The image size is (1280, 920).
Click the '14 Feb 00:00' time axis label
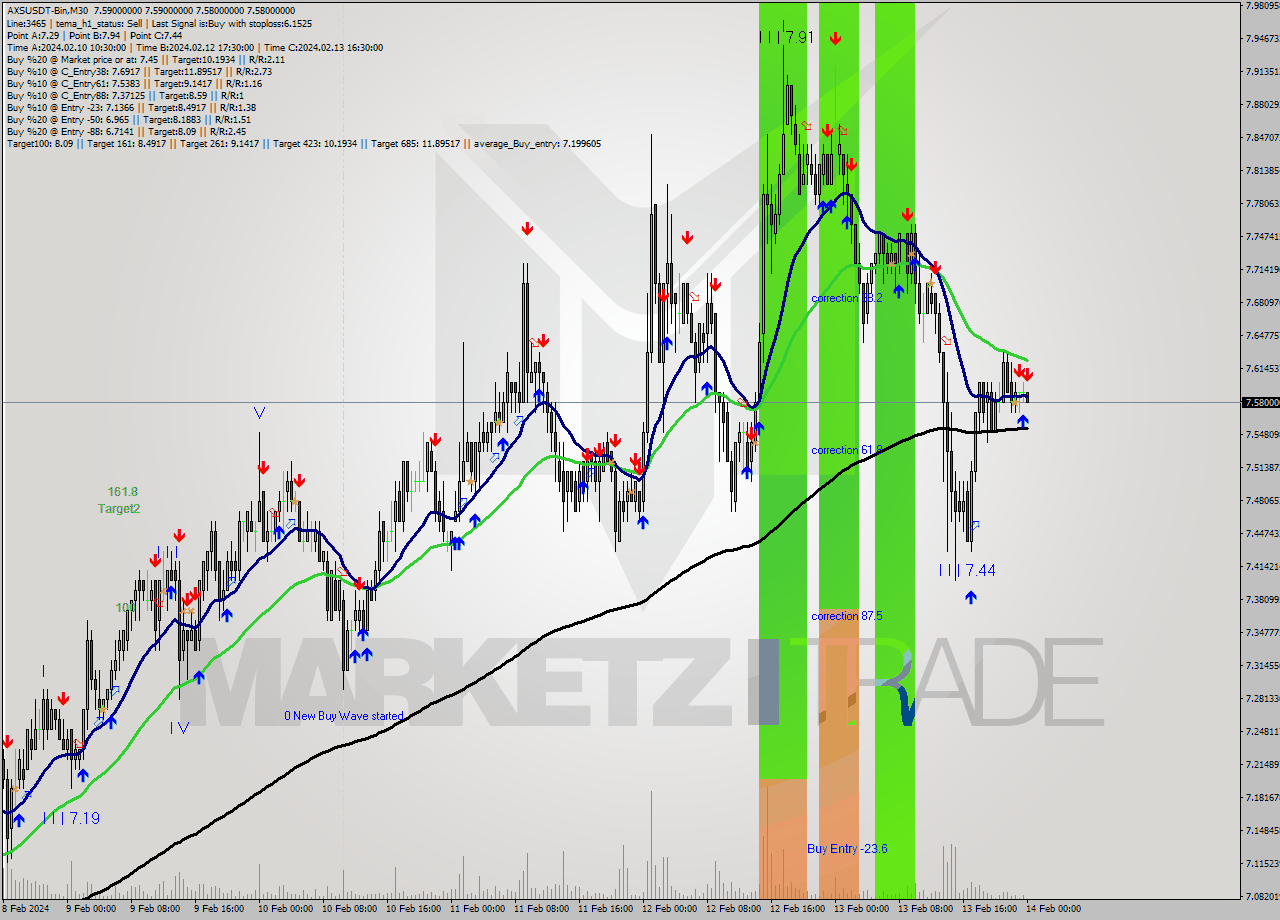pyautogui.click(x=1053, y=909)
